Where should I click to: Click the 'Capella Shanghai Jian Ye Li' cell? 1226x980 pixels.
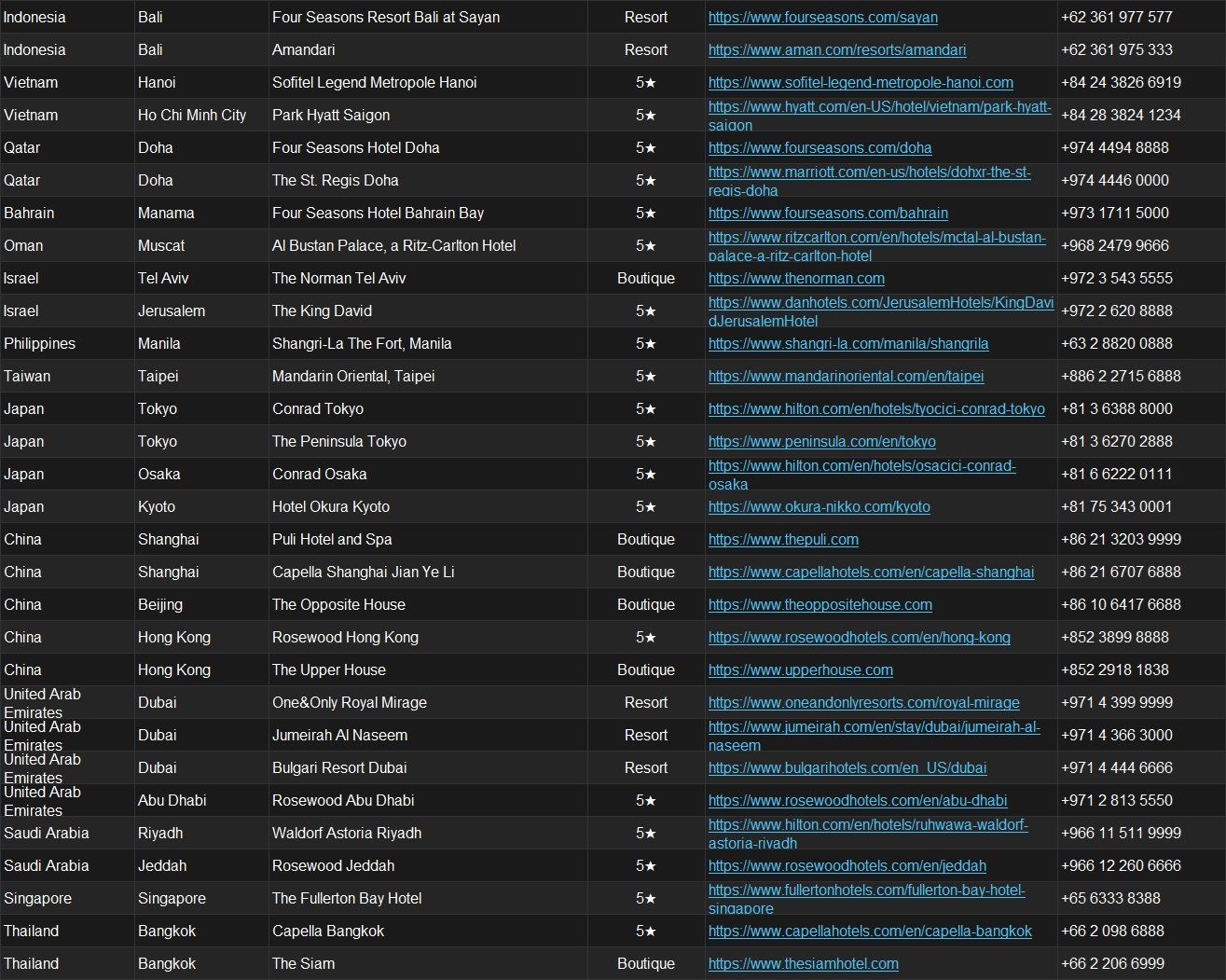click(x=428, y=573)
